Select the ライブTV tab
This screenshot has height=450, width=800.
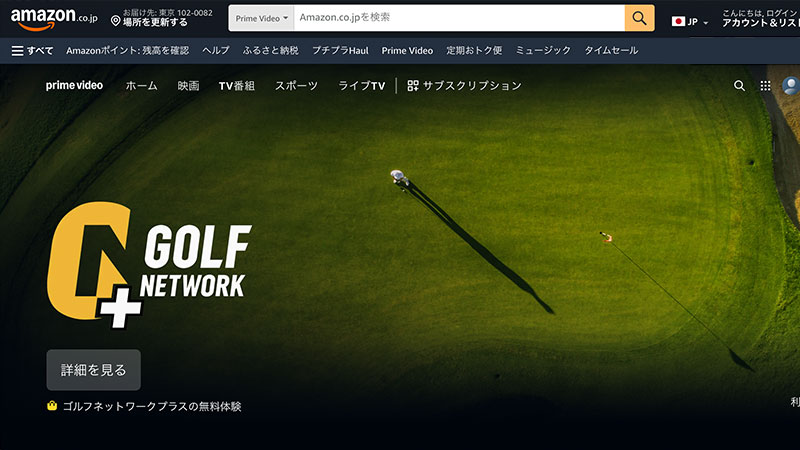coord(362,86)
